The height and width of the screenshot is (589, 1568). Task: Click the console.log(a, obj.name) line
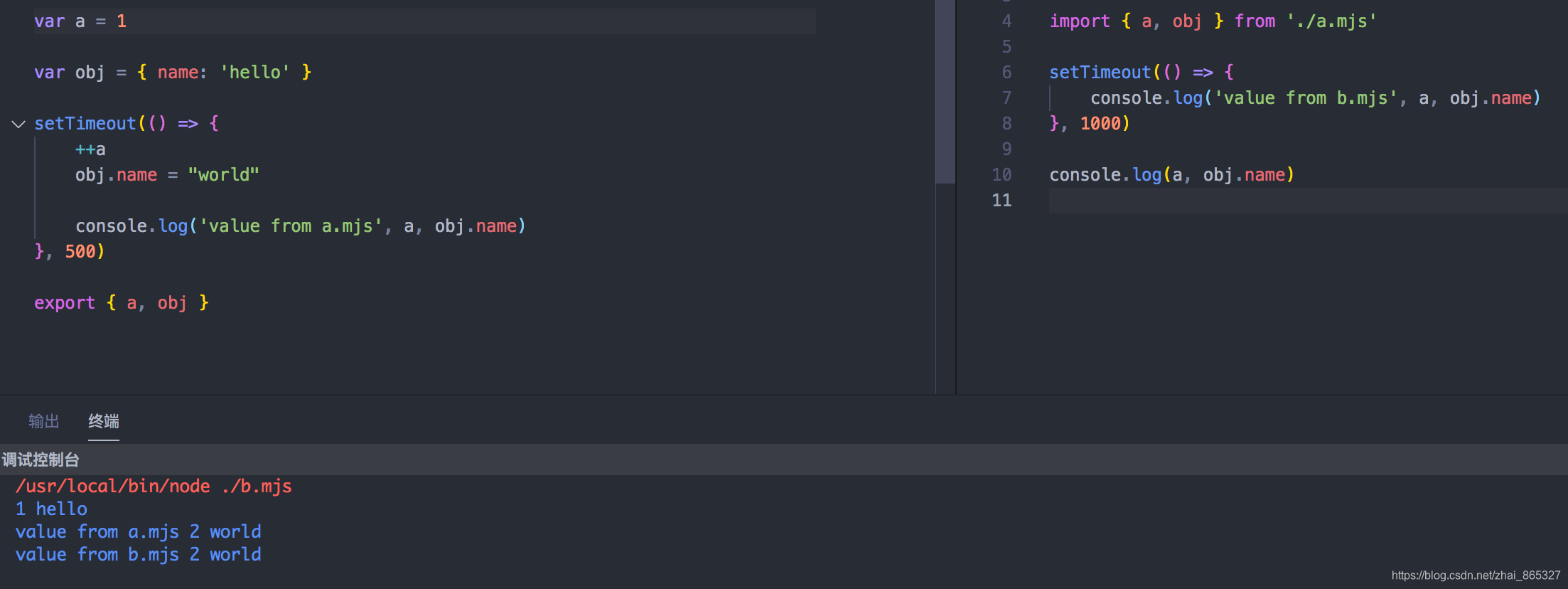pyautogui.click(x=1171, y=175)
